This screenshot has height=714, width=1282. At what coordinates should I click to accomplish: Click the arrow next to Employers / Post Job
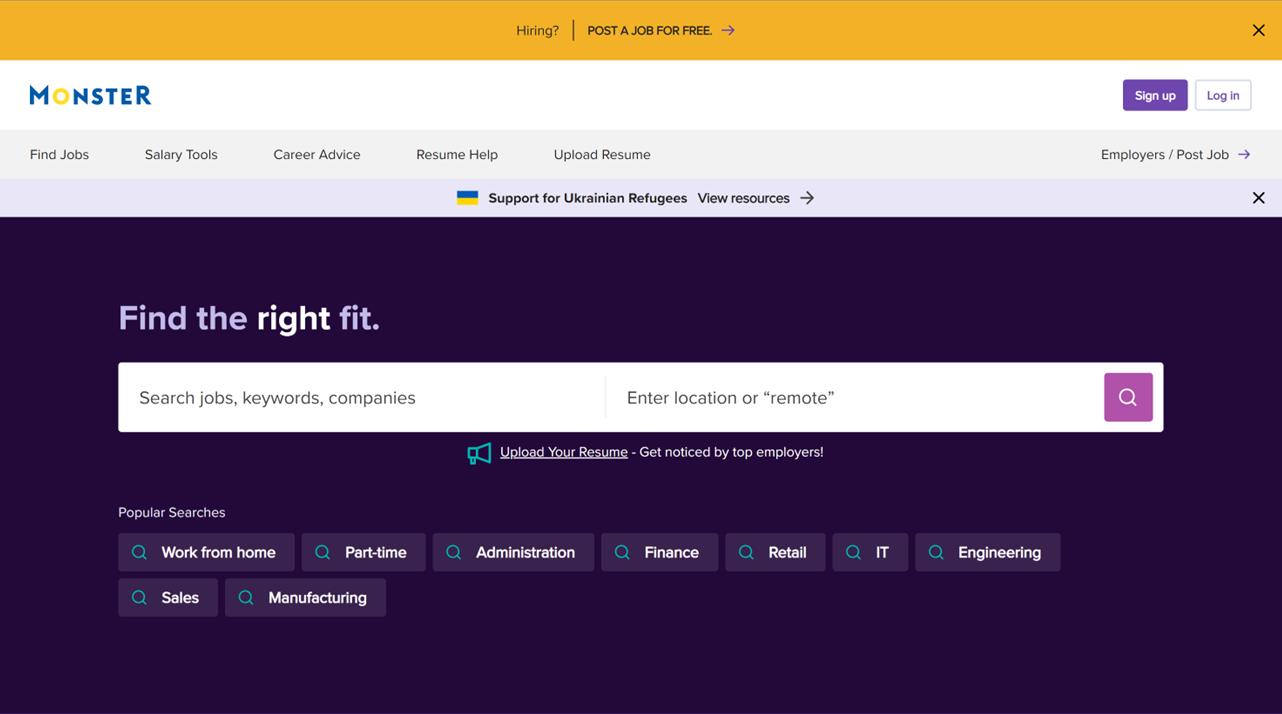tap(1244, 155)
